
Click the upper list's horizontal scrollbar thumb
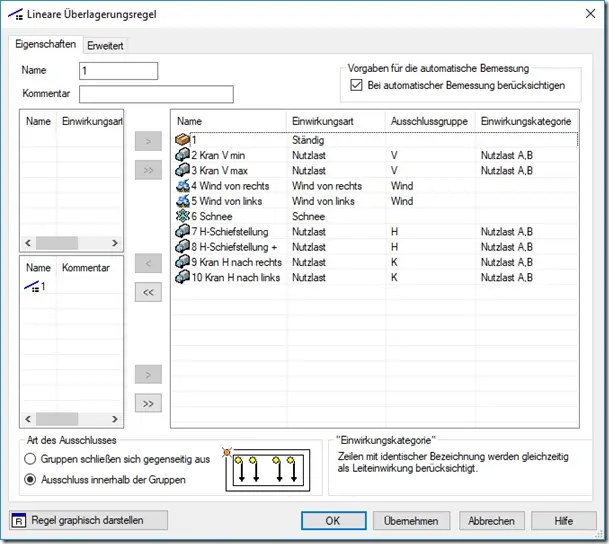pyautogui.click(x=57, y=243)
